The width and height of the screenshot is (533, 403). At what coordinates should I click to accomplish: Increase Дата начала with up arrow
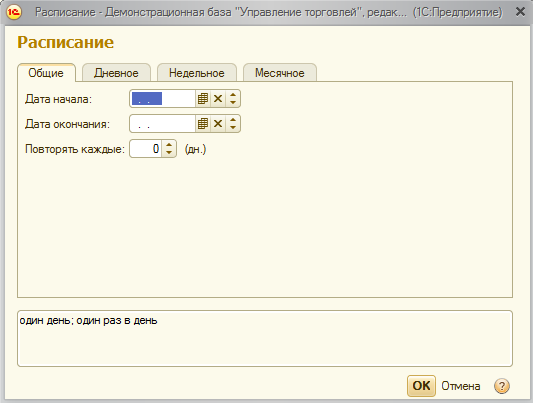click(233, 95)
